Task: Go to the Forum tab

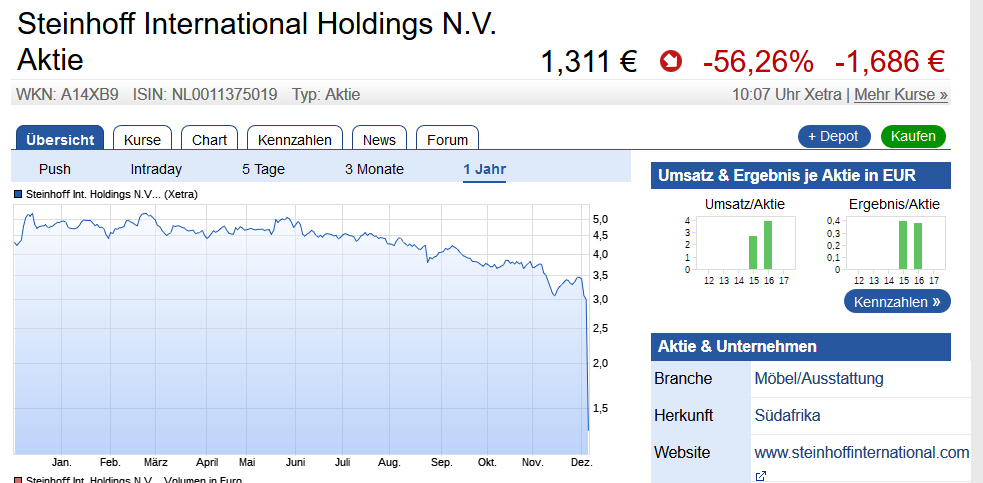Action: (447, 140)
